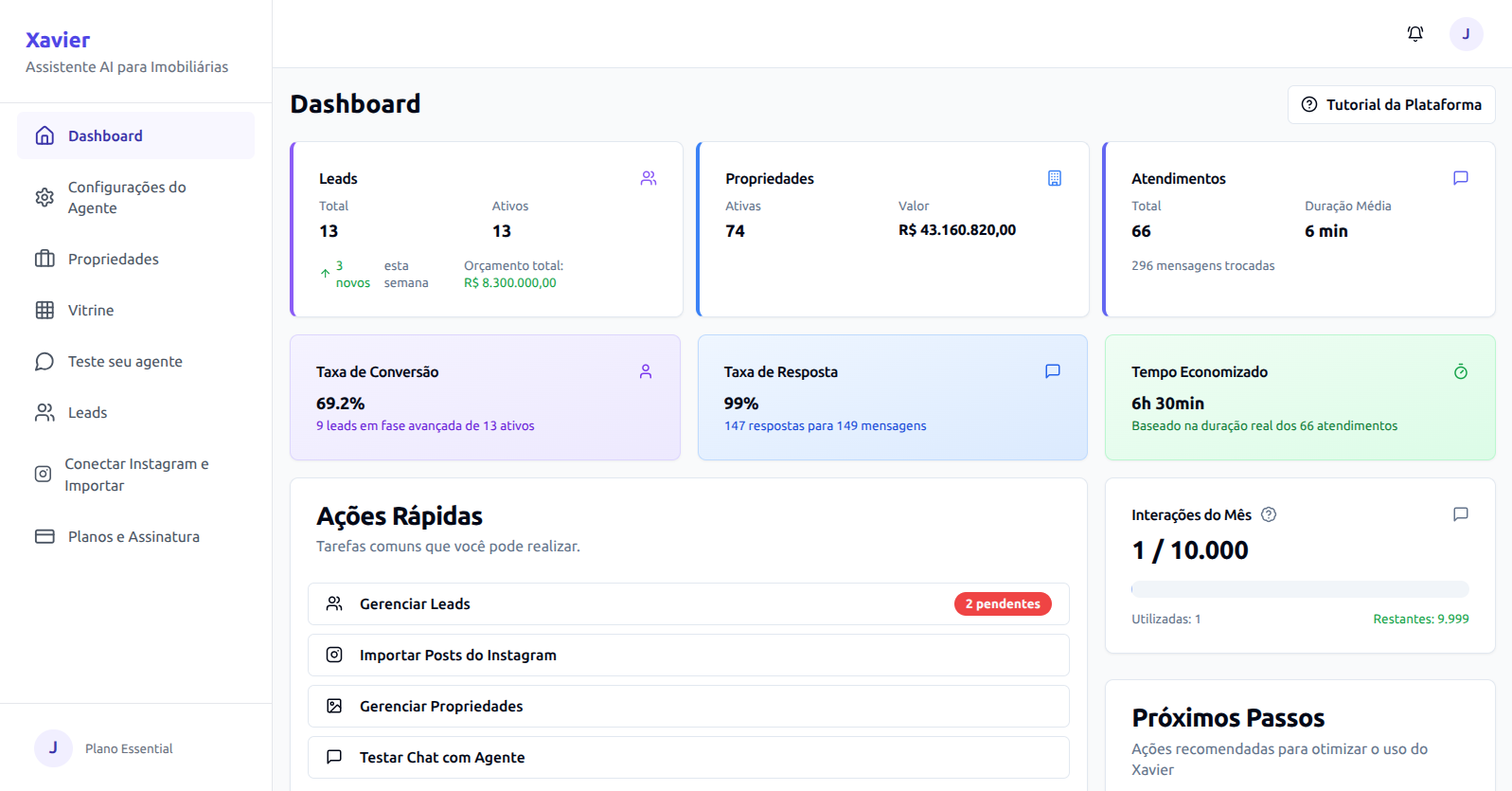Click the message icon on Atendimentos card

tap(1461, 178)
